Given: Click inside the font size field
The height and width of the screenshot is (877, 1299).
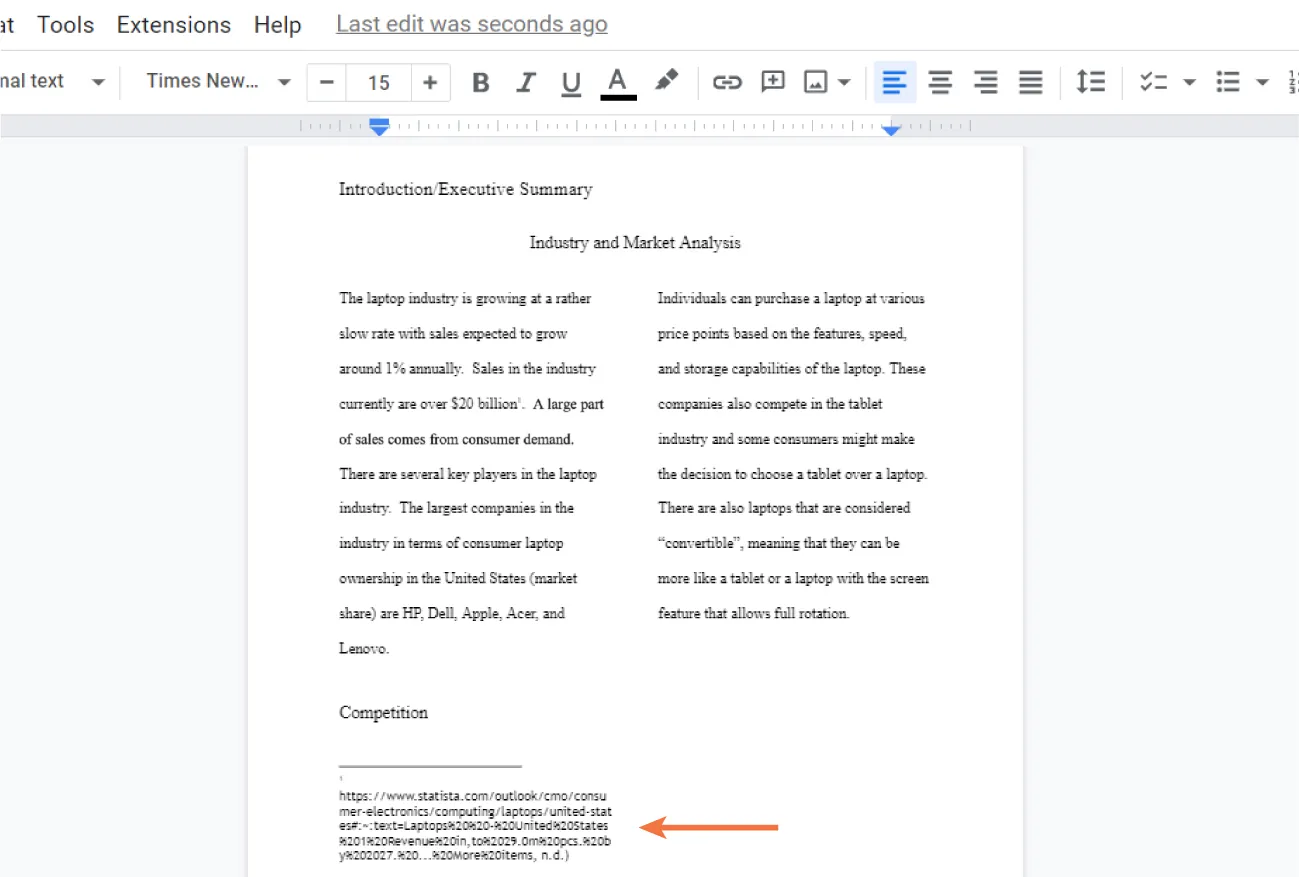Looking at the screenshot, I should (x=378, y=82).
